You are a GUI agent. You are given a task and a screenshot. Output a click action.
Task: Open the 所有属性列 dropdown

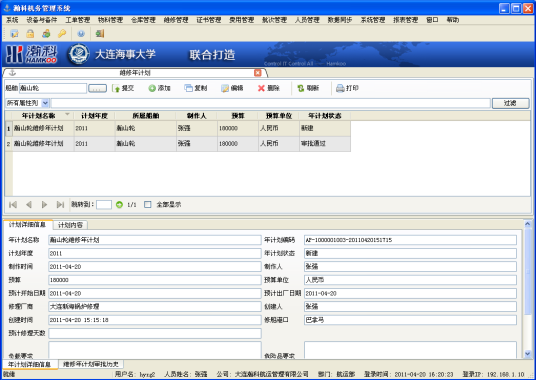point(45,103)
